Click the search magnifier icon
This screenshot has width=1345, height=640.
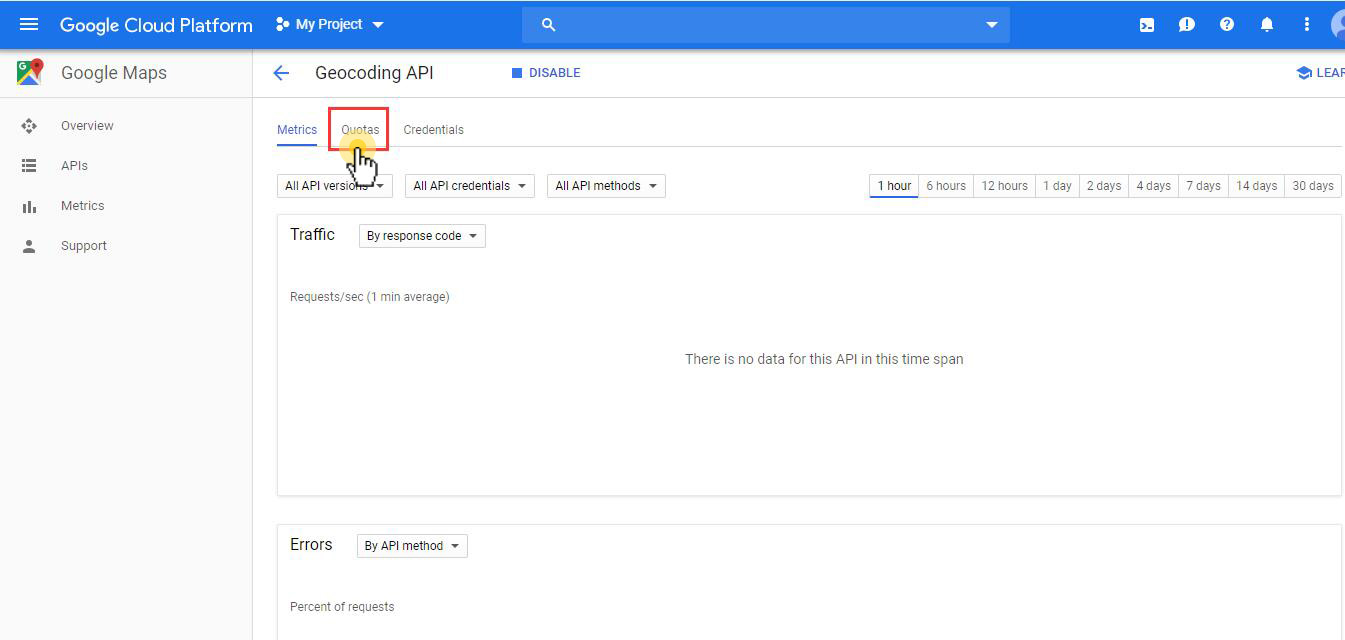coord(548,25)
